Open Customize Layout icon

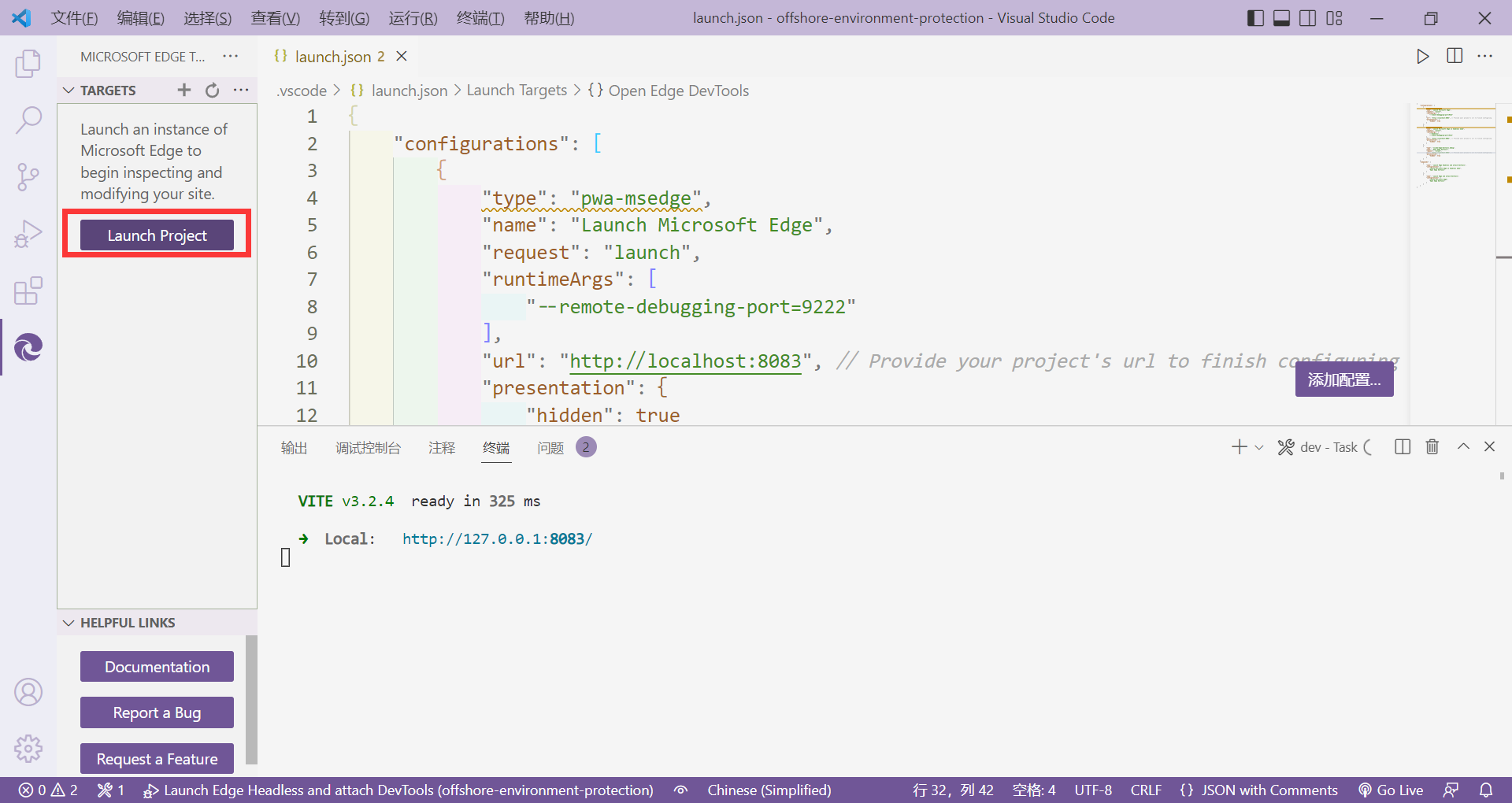[1334, 17]
